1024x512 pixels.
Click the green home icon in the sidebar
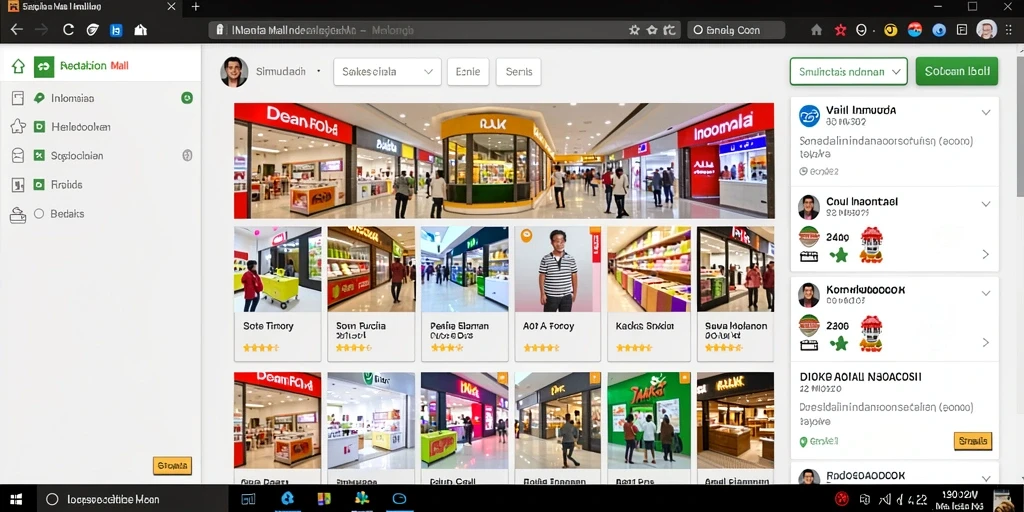[x=18, y=66]
